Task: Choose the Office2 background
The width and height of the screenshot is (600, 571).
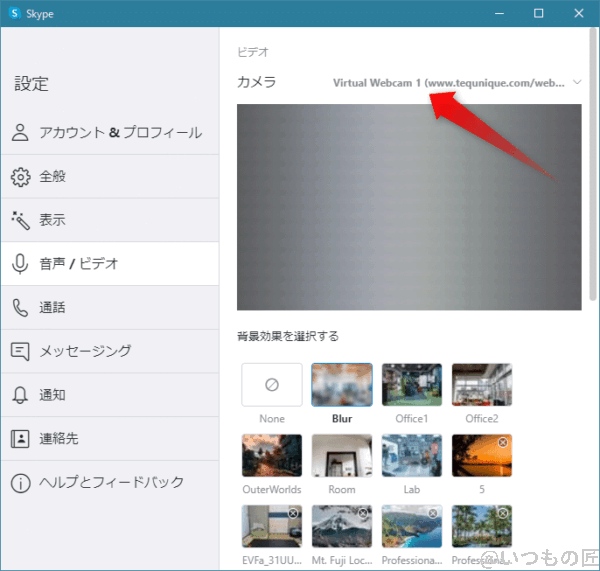Action: coord(482,385)
